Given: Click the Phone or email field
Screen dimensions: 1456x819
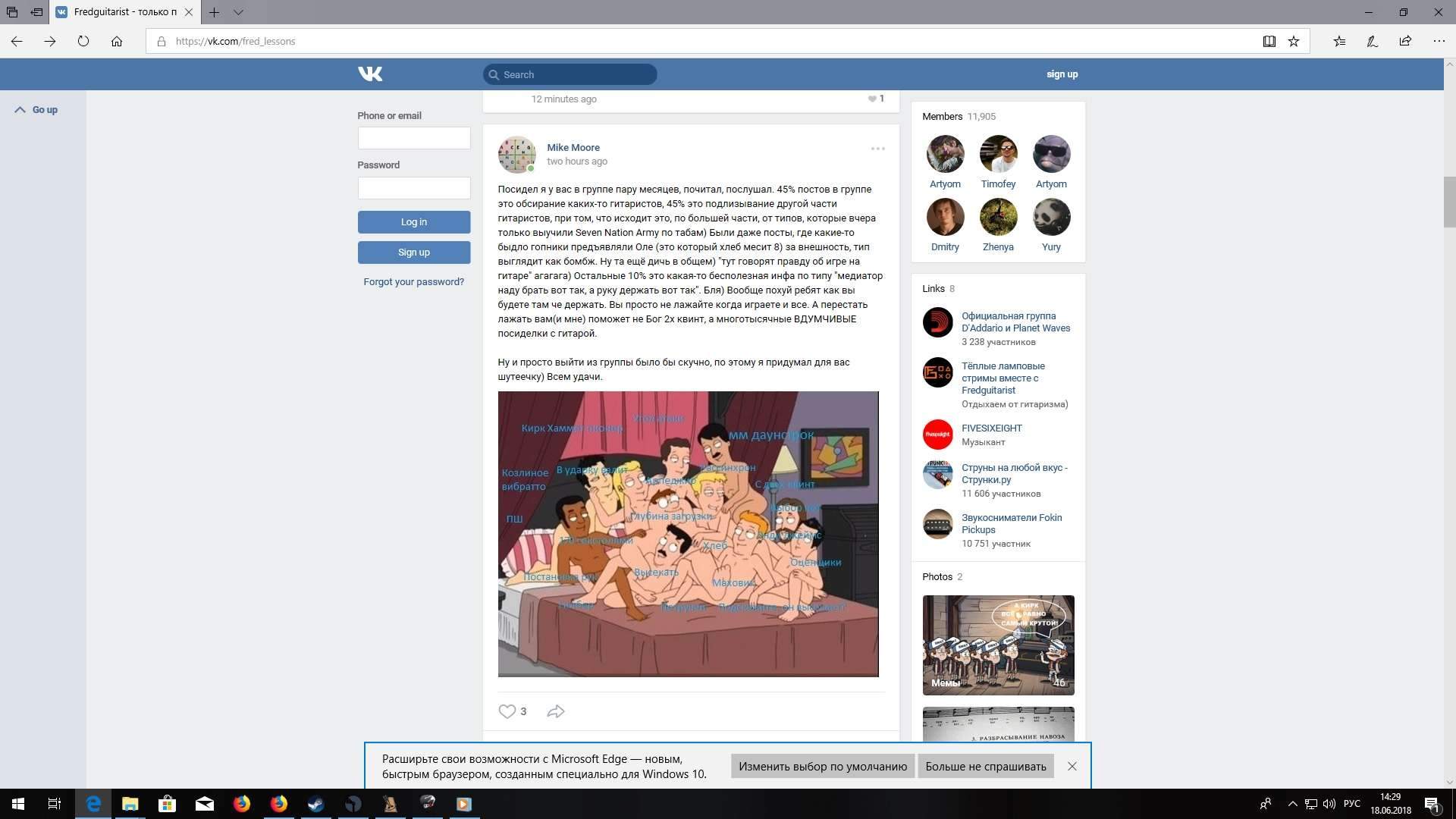Looking at the screenshot, I should (x=413, y=138).
